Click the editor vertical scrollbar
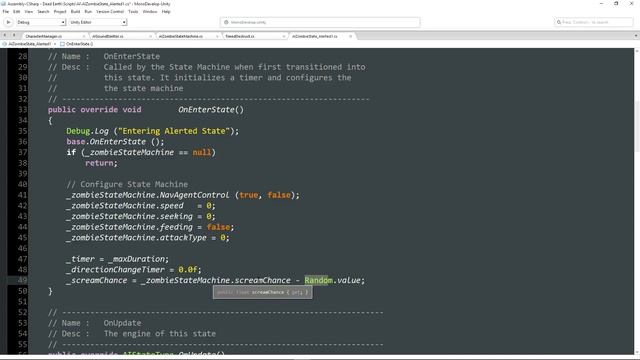Screen dimensions: 640x360 [637, 200]
